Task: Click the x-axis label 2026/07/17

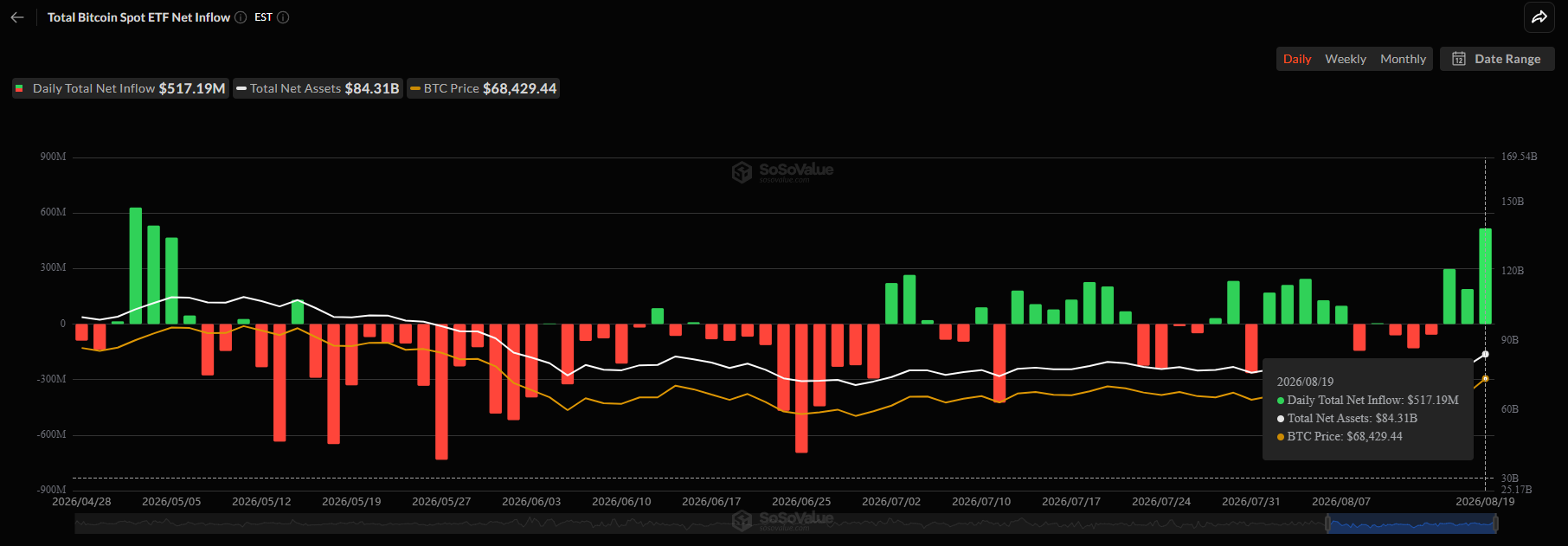Action: [1071, 502]
